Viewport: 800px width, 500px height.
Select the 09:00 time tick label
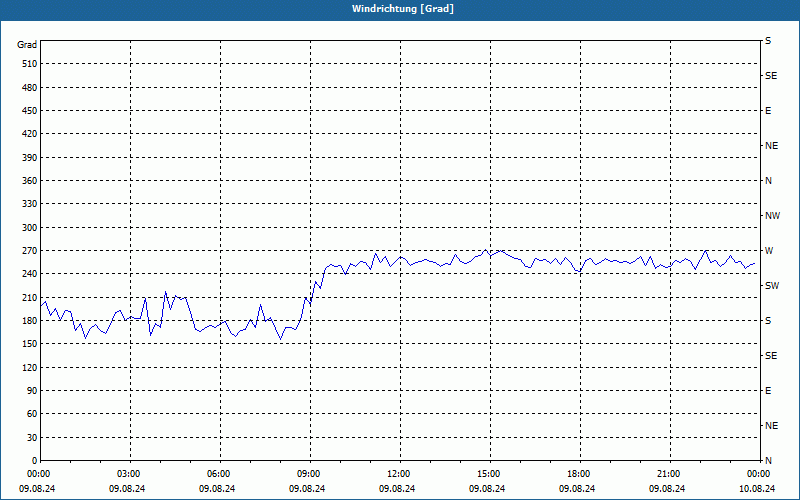310,474
